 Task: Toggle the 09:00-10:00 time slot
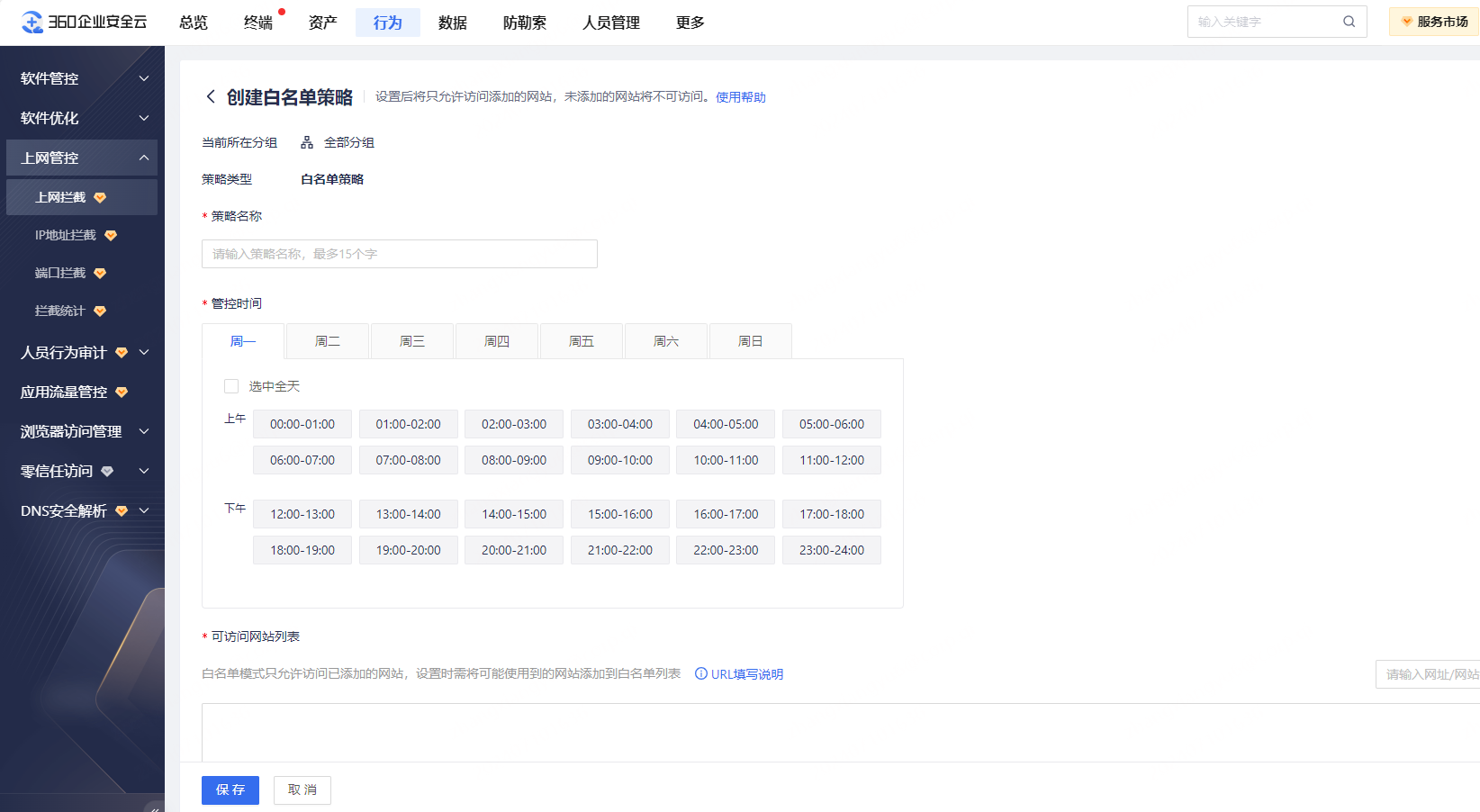619,460
